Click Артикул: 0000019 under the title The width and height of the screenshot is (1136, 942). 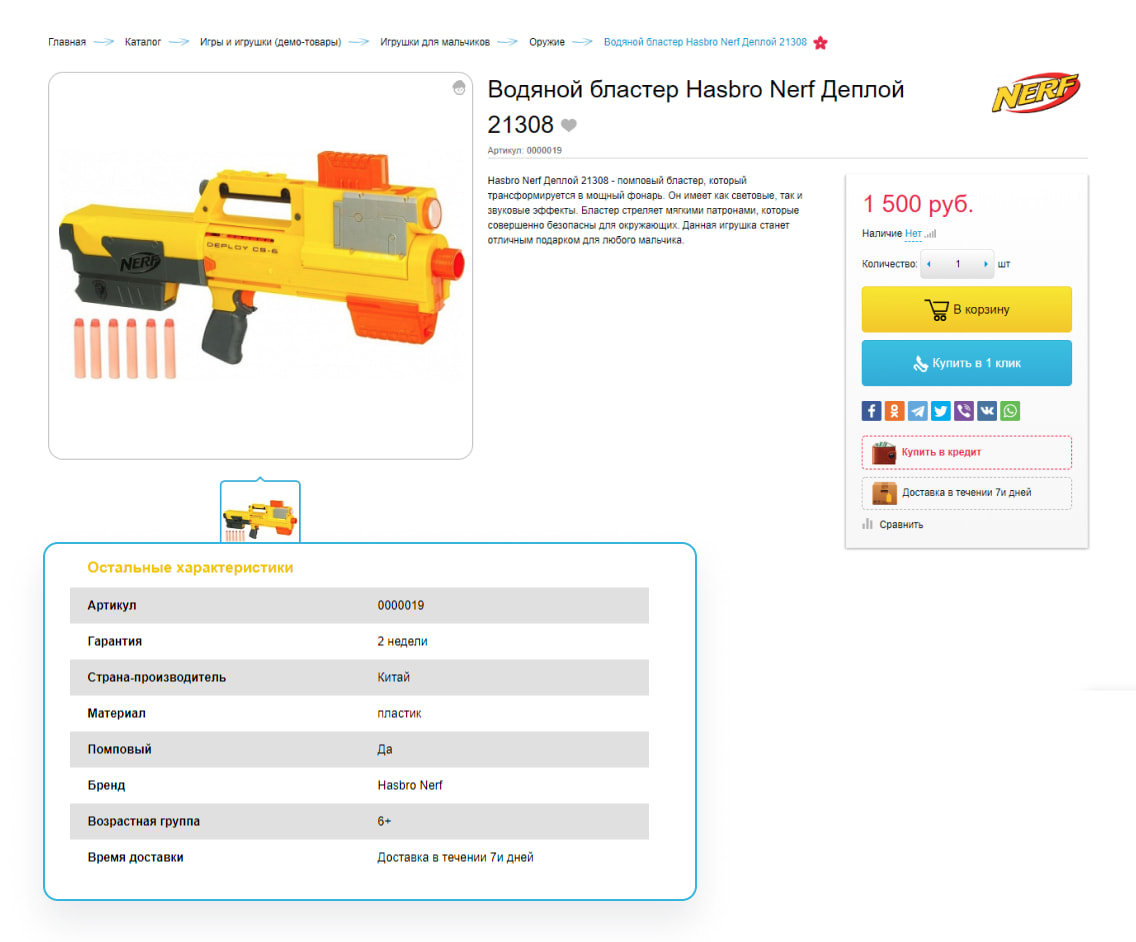click(525, 151)
